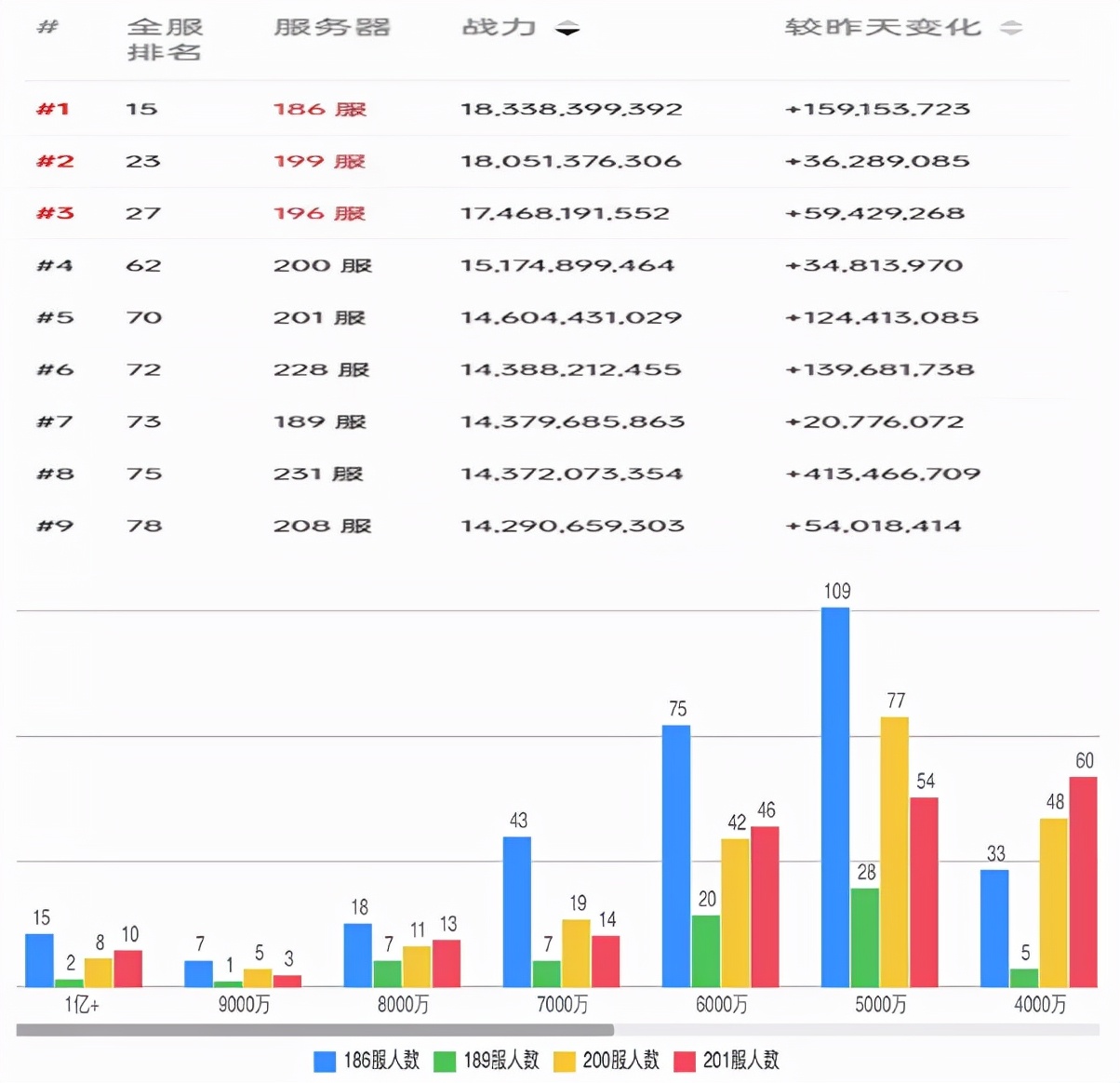Select the 200 服 server row entry
The width and height of the screenshot is (1120, 1083).
click(x=323, y=265)
